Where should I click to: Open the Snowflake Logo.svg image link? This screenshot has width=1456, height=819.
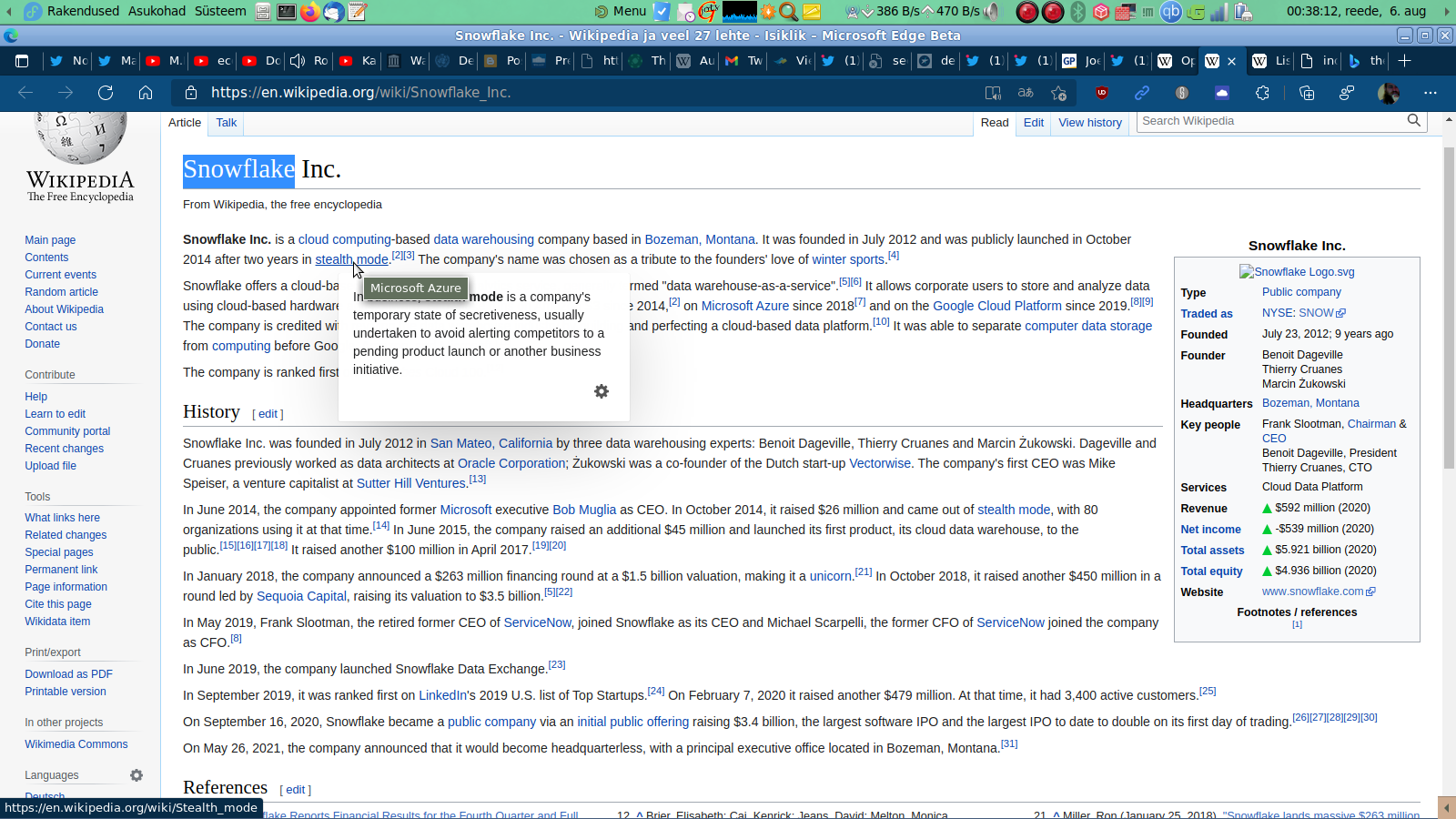(1298, 272)
